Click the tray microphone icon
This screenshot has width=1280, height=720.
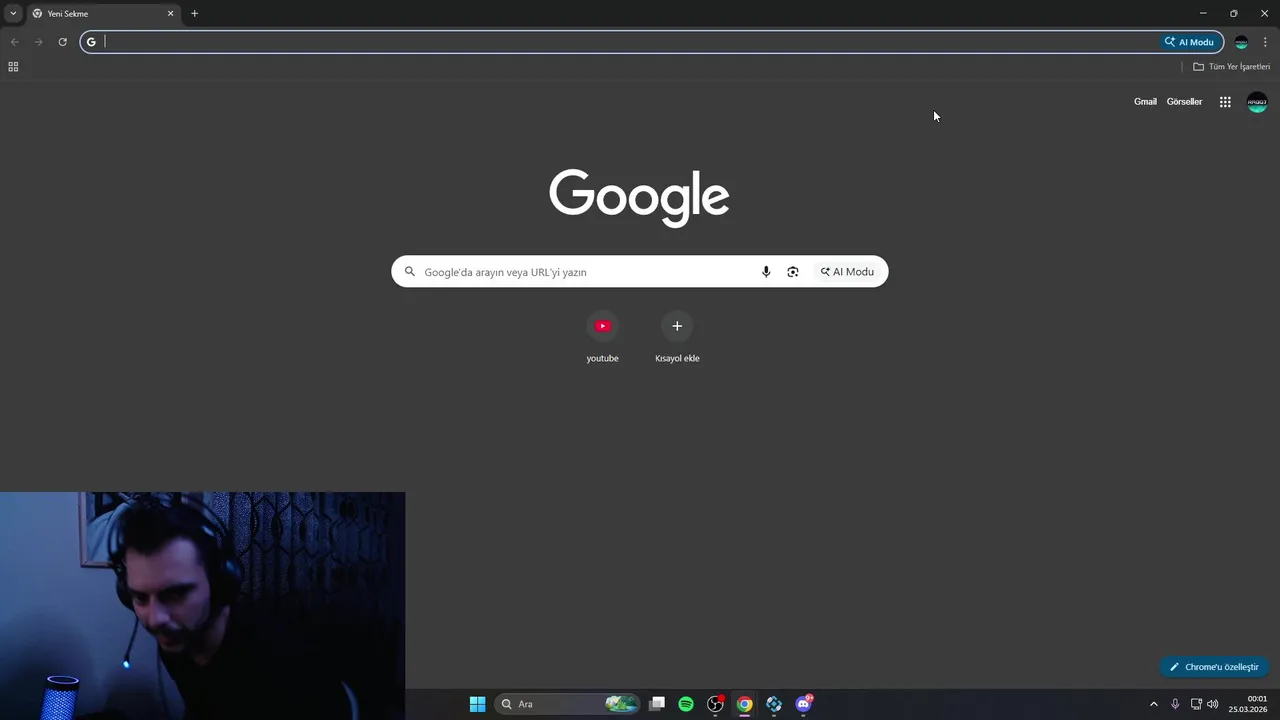click(x=1175, y=704)
